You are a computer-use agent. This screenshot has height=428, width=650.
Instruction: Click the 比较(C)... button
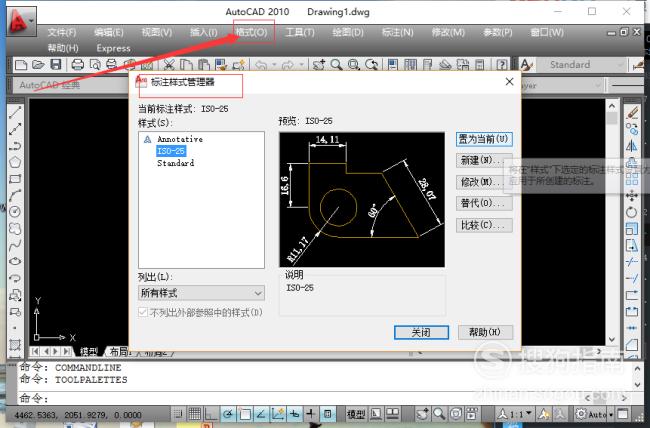(x=484, y=225)
